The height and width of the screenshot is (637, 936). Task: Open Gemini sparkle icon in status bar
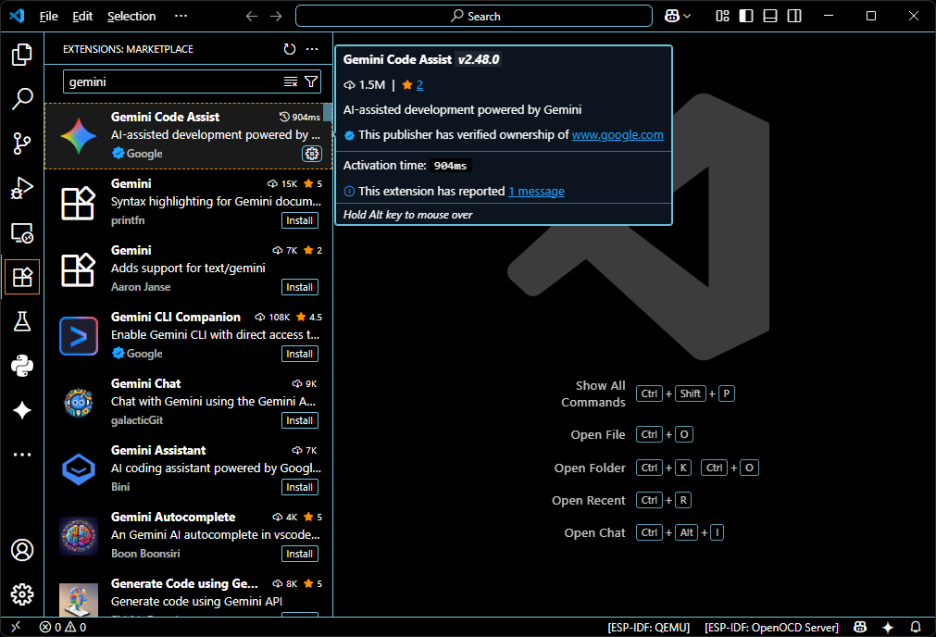pos(888,627)
